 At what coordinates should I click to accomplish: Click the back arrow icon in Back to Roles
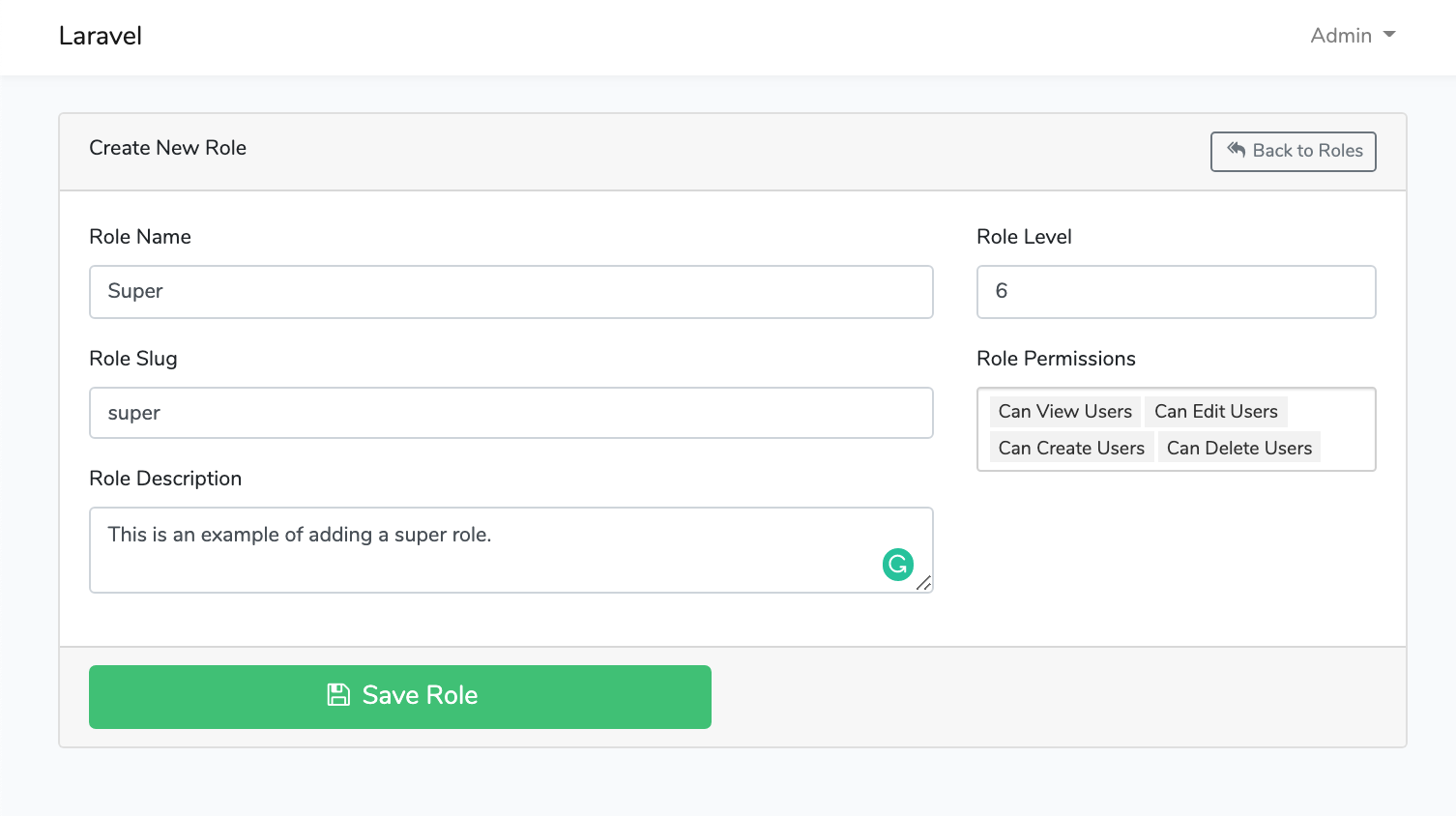click(x=1236, y=151)
